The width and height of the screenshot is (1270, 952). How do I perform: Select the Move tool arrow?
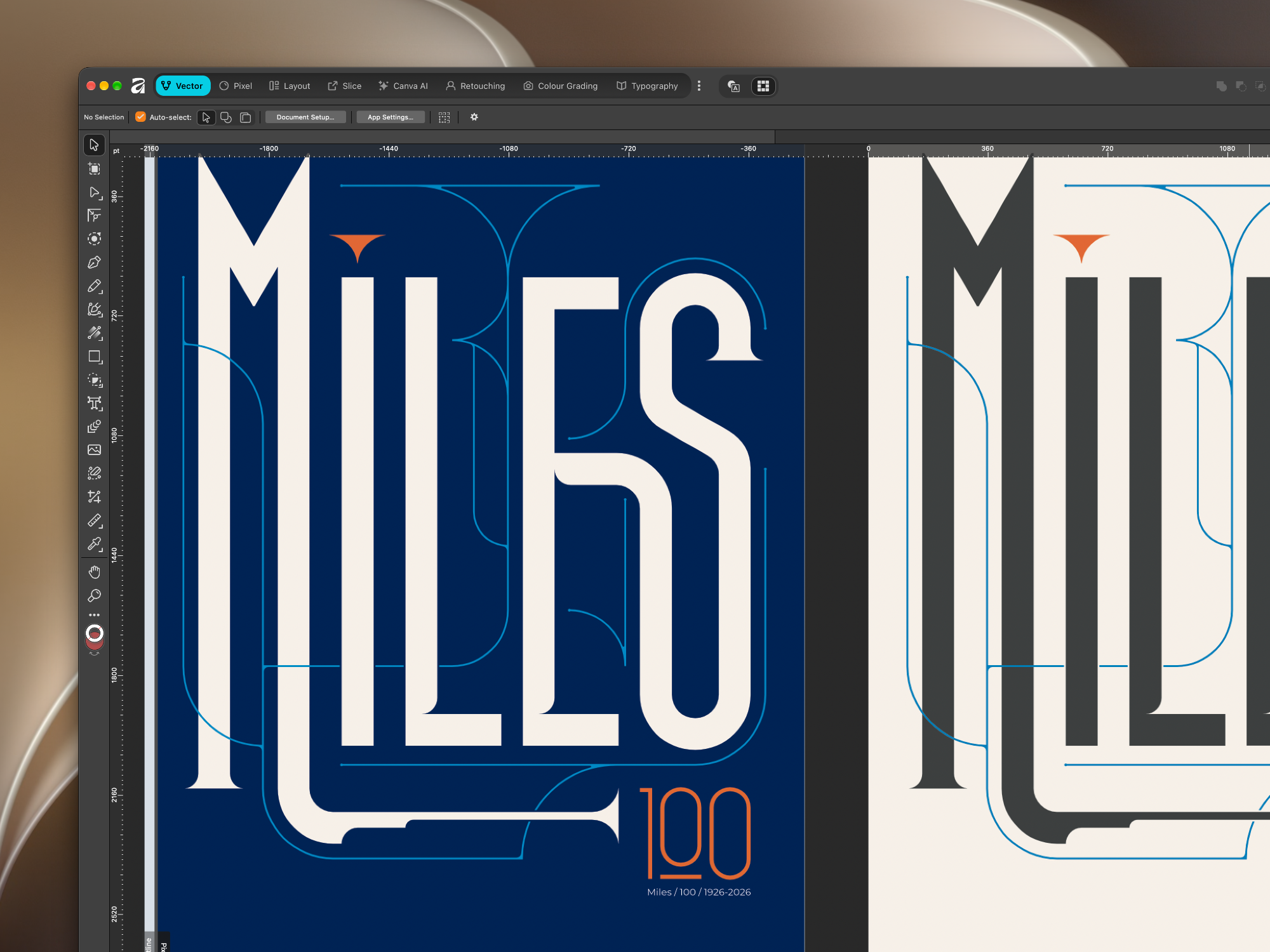pos(94,145)
